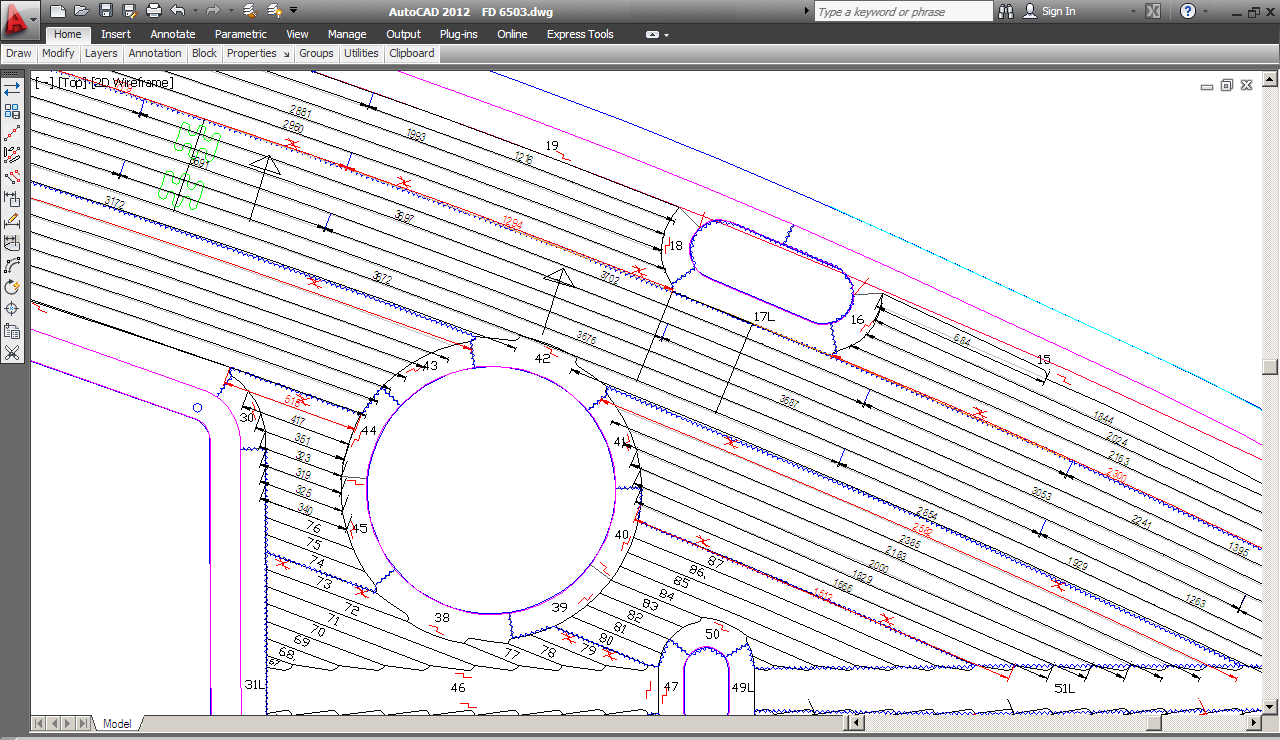1280x740 pixels.
Task: Create a new drawing using the New icon
Action: 58,11
